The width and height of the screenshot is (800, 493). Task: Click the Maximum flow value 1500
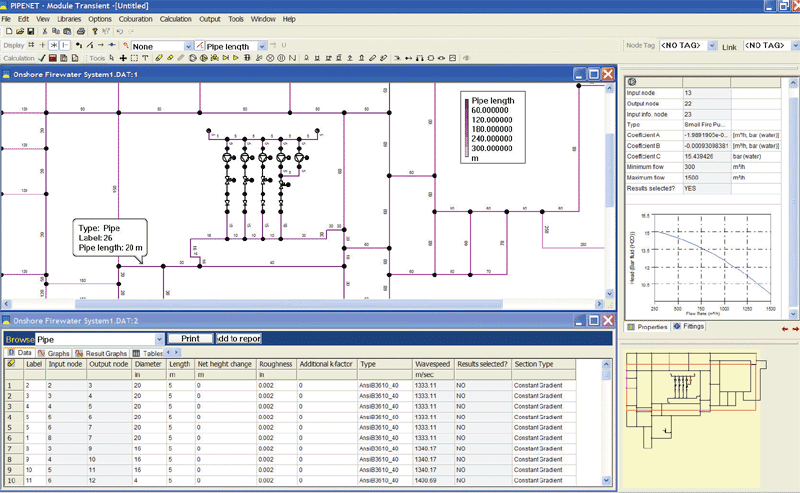(x=707, y=178)
